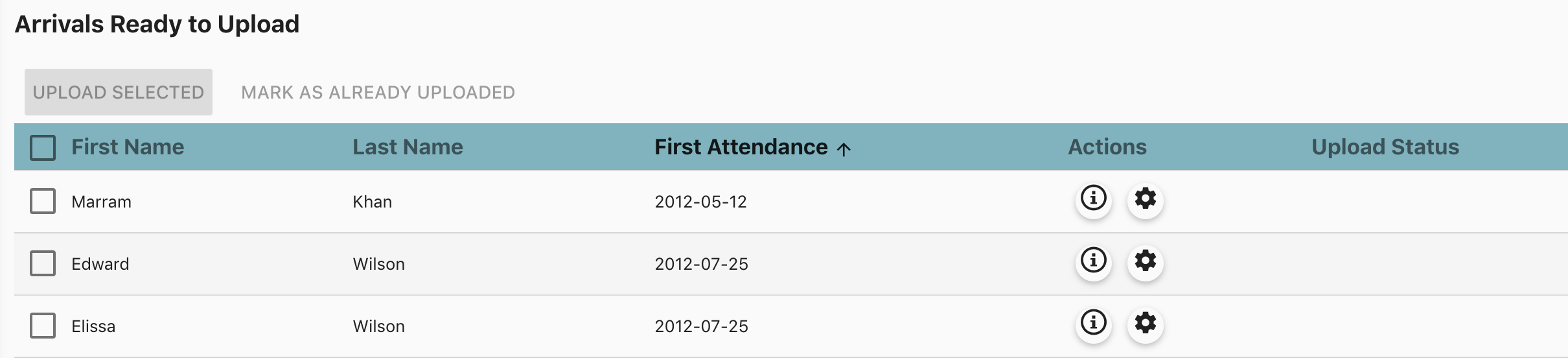Tick the select-all header checkbox
Image resolution: width=1568 pixels, height=358 pixels.
pos(43,148)
